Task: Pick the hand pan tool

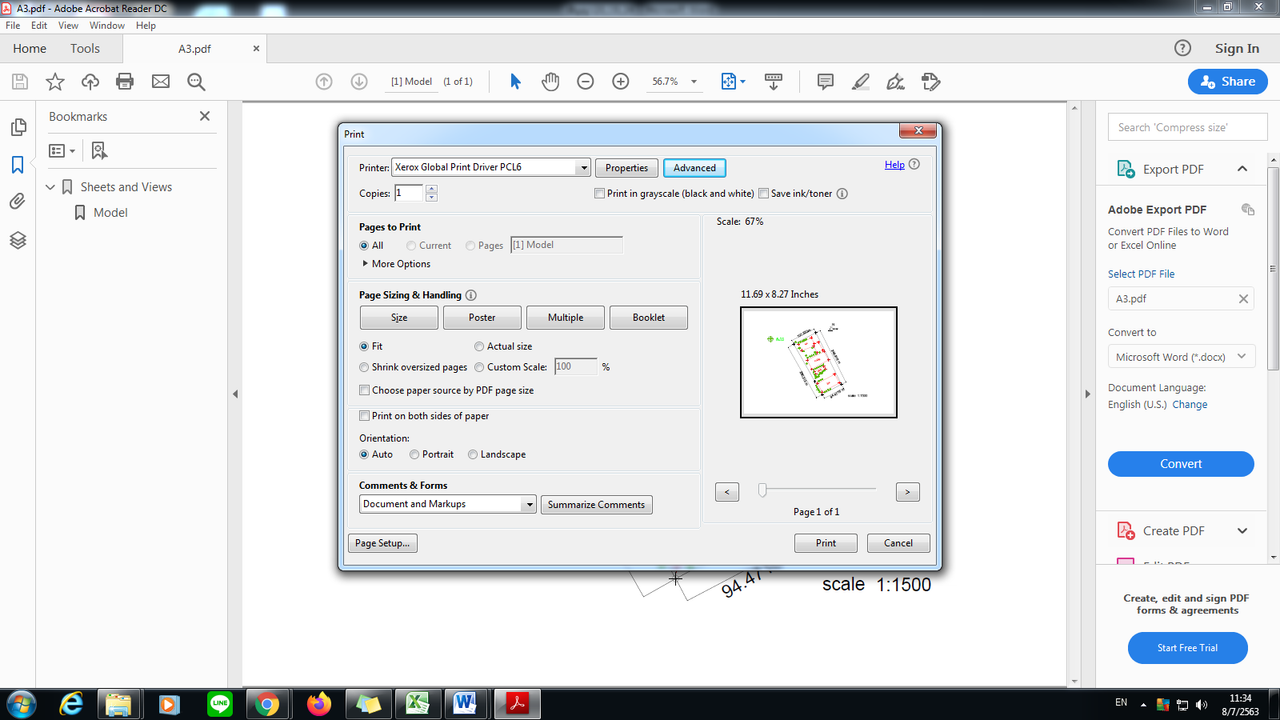Action: tap(550, 82)
